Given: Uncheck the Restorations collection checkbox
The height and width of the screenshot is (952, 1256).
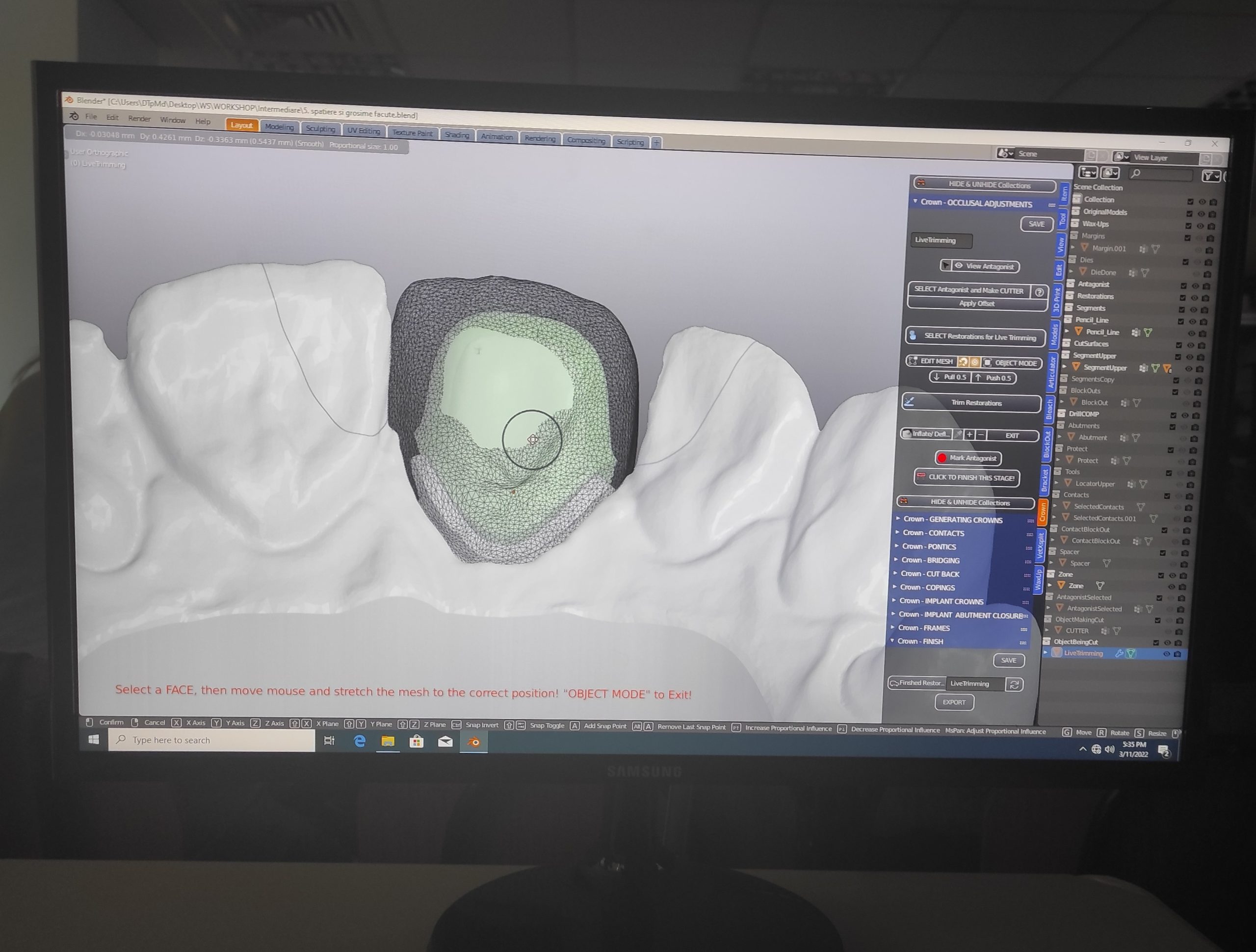Looking at the screenshot, I should [1183, 297].
